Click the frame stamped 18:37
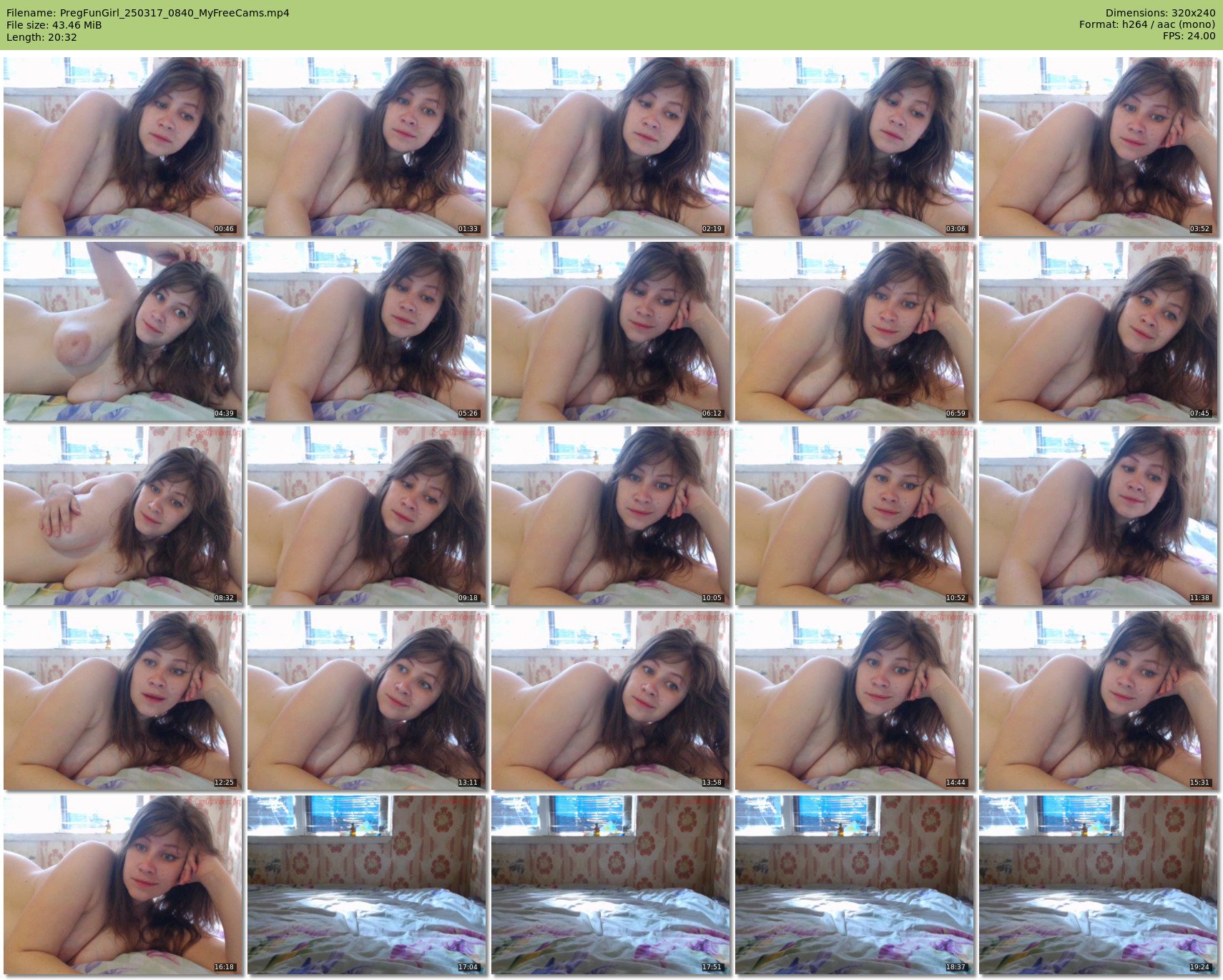 855,885
